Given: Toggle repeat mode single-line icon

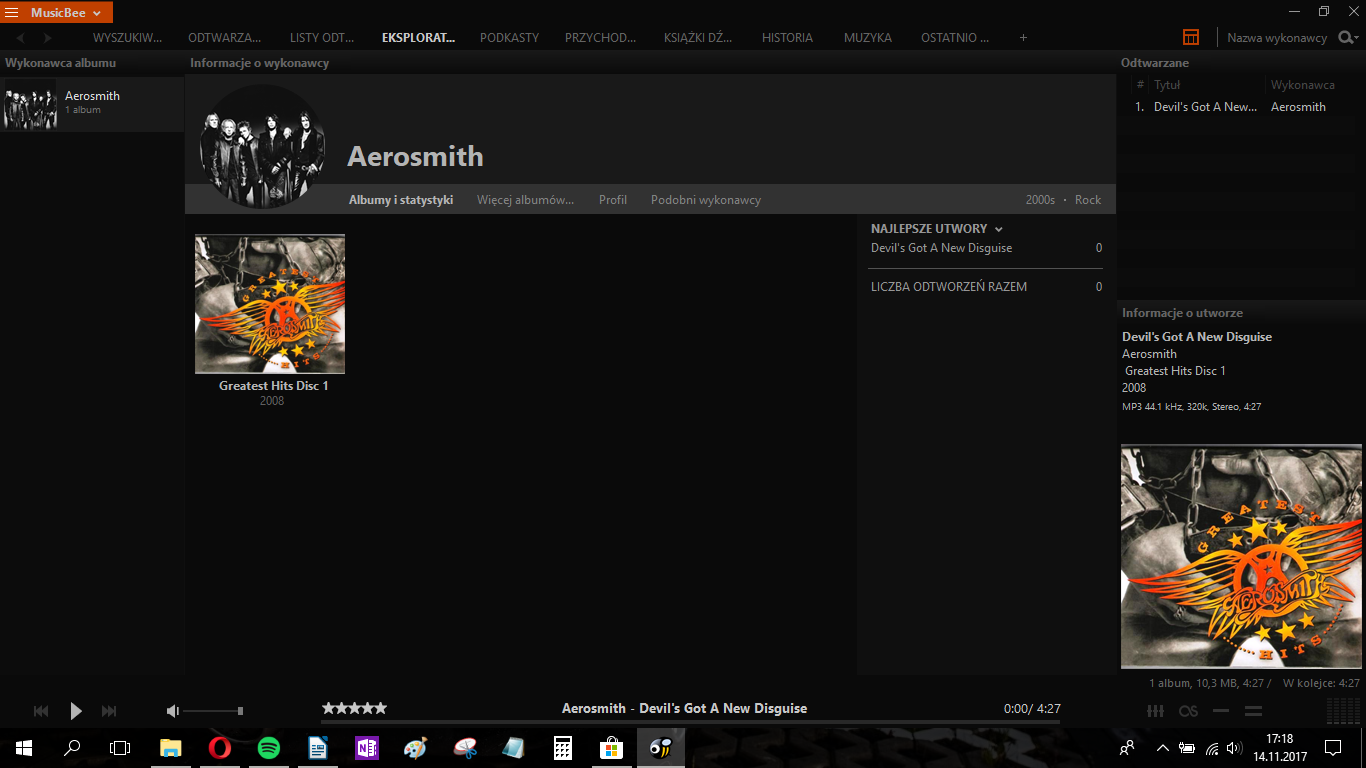Looking at the screenshot, I should tap(1220, 711).
